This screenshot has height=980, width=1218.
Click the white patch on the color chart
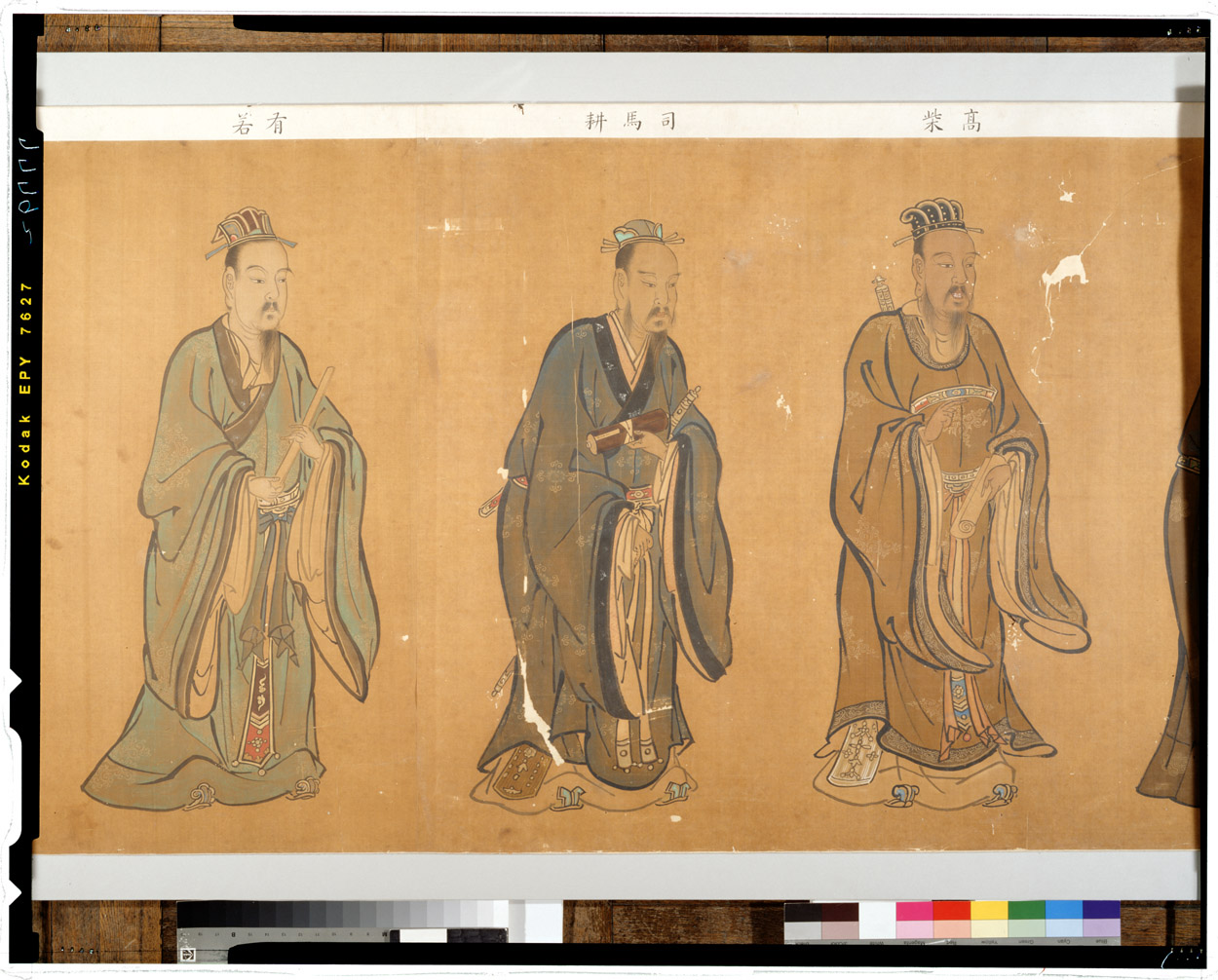tap(877, 919)
